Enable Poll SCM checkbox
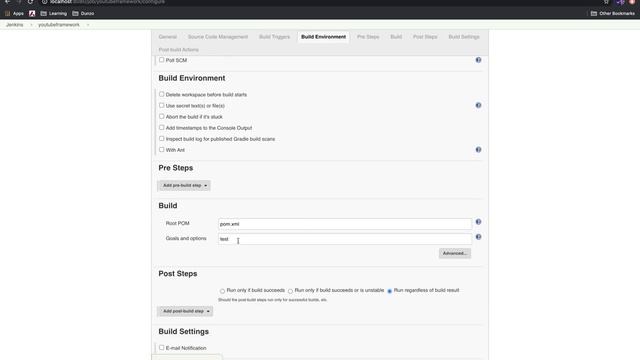The height and width of the screenshot is (360, 640). point(162,60)
